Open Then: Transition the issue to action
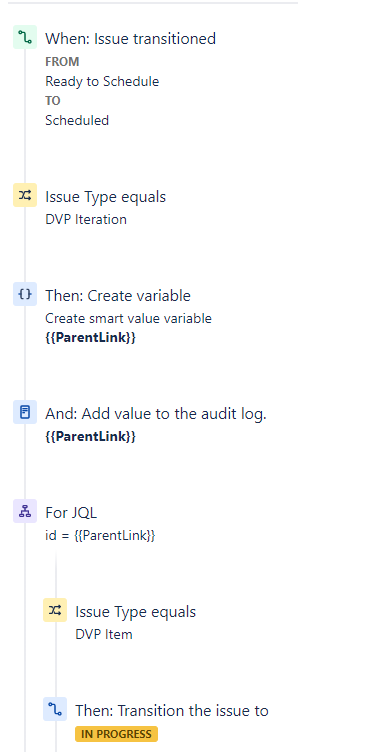Image resolution: width=380 pixels, height=752 pixels. click(x=172, y=710)
